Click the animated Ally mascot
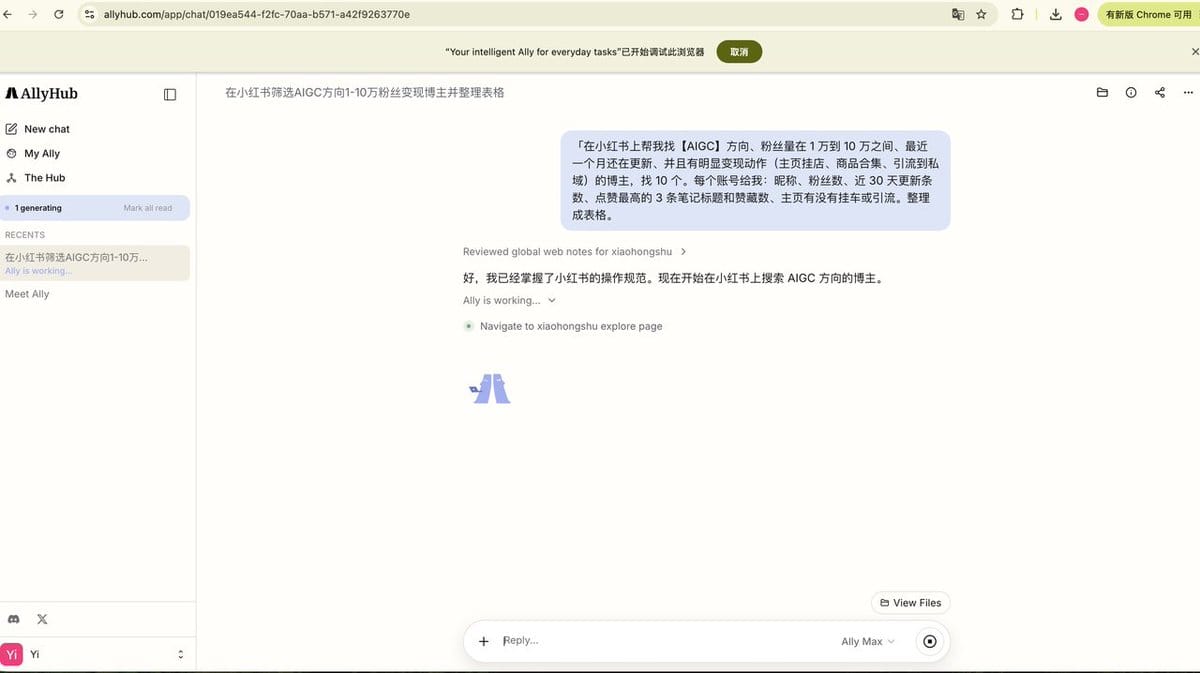 click(490, 388)
